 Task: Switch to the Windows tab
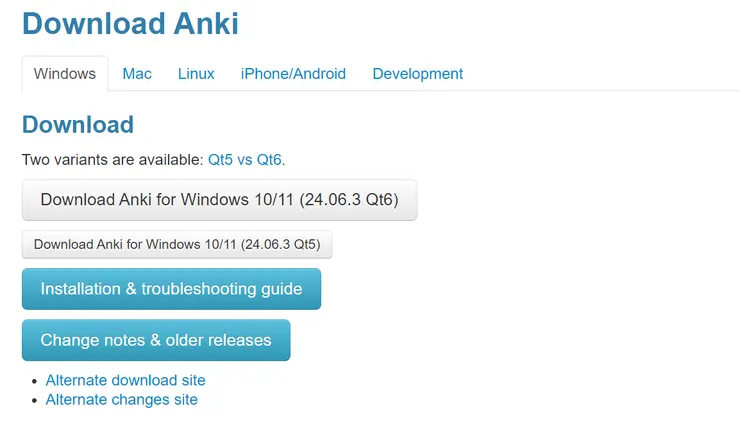point(65,74)
